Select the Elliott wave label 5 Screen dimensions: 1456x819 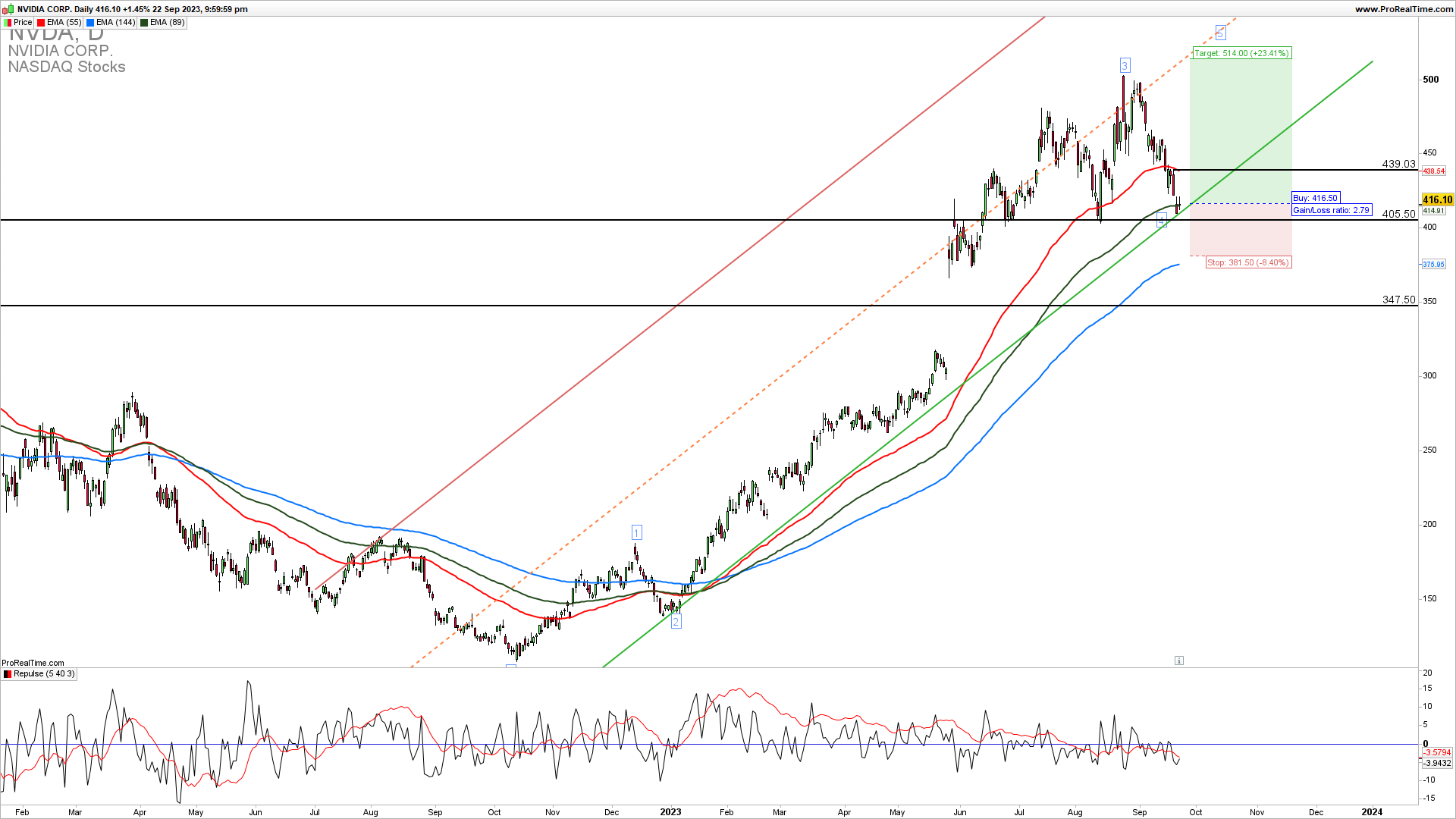1220,33
